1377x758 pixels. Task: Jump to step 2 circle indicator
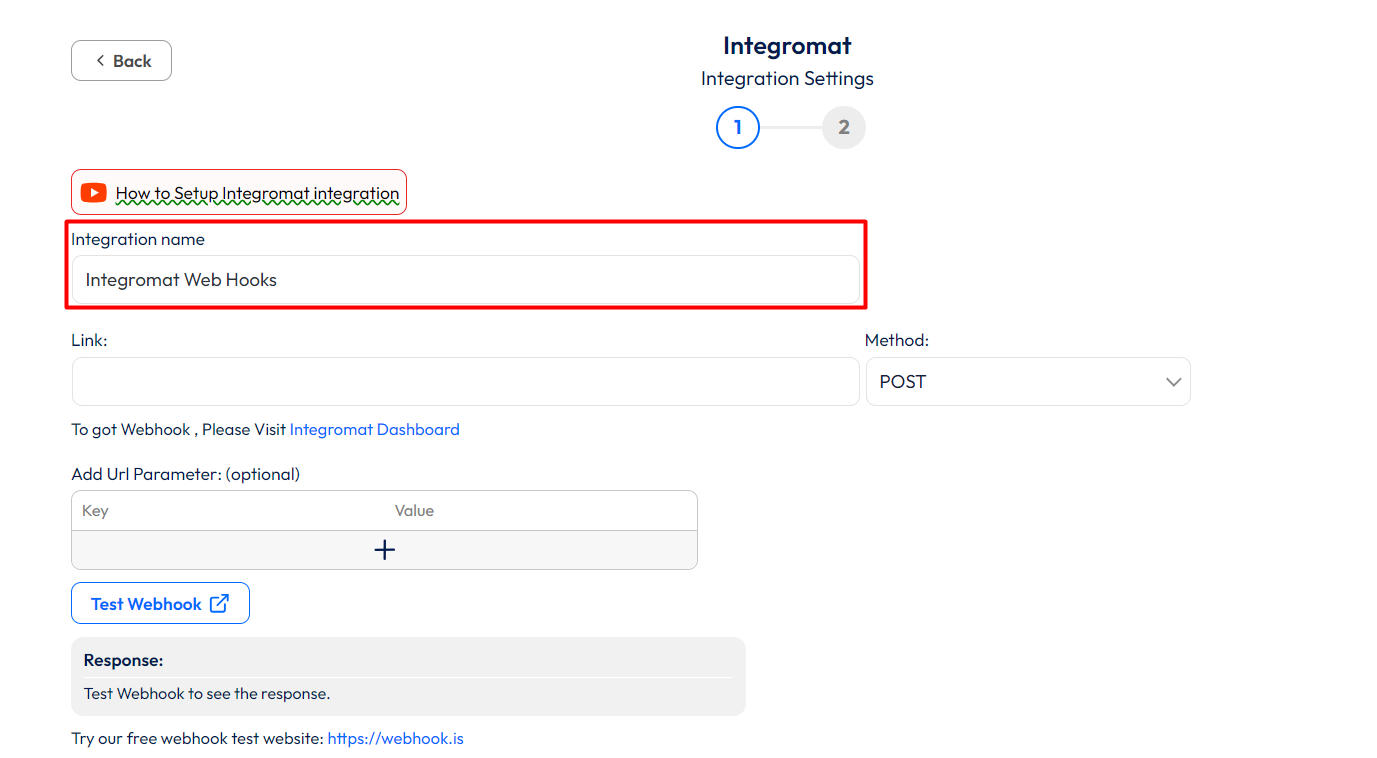tap(844, 127)
